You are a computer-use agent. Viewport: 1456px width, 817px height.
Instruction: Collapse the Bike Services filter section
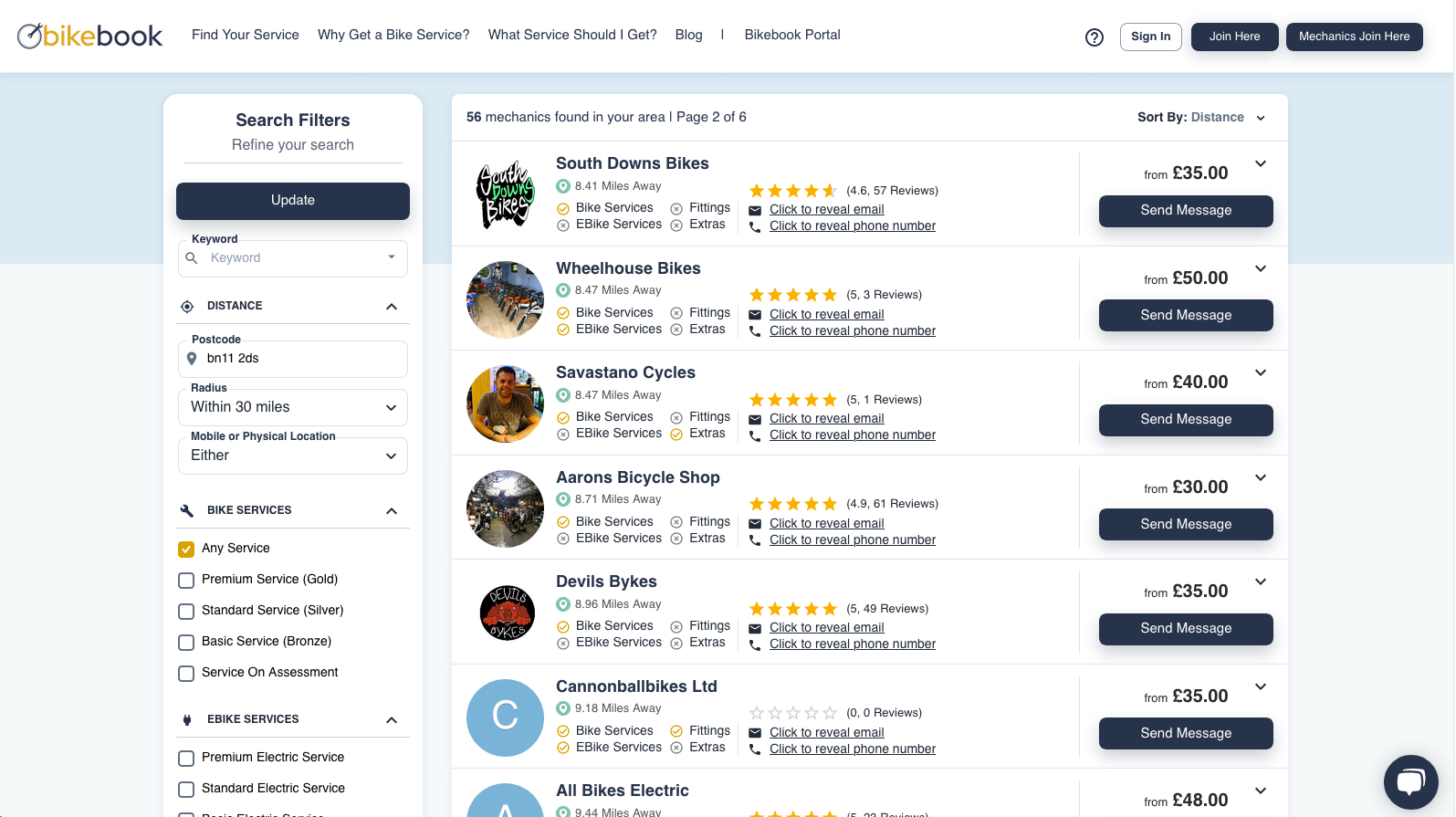pos(392,511)
